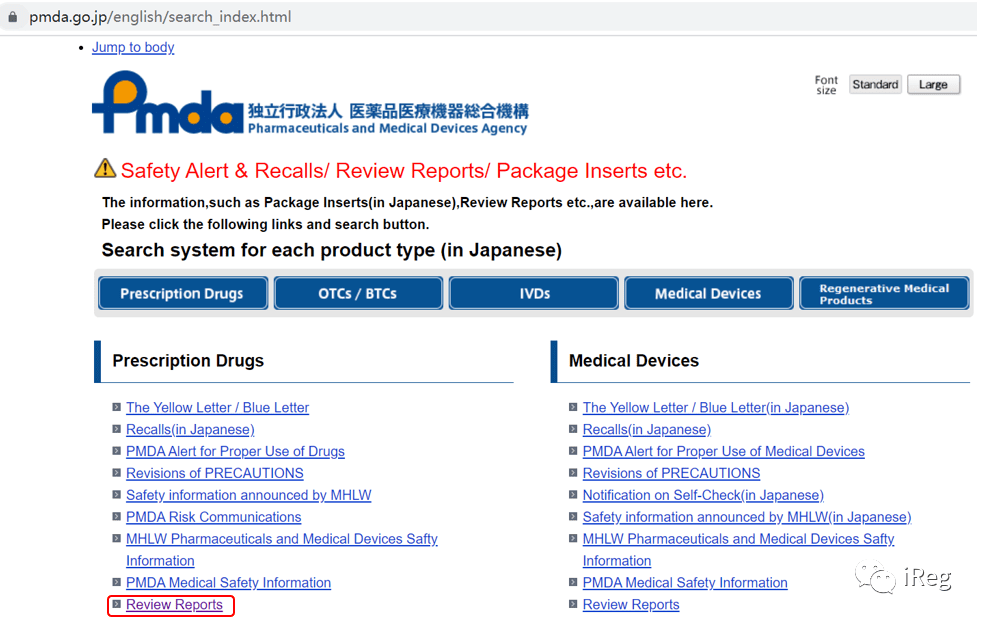Viewport: 983px width, 622px height.
Task: Click the WeChat iReg watermark icon
Action: point(875,576)
